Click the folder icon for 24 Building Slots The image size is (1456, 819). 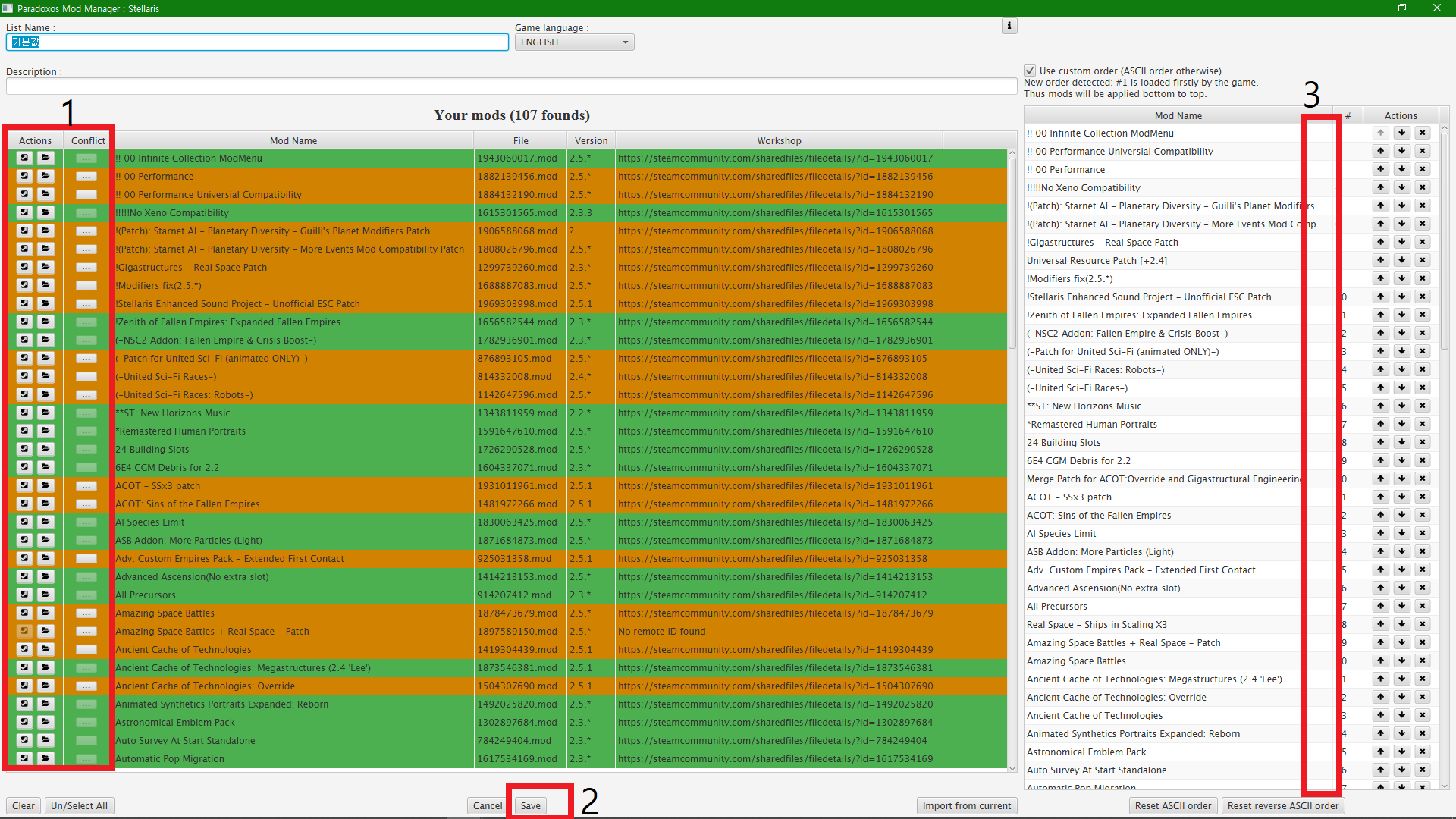(46, 449)
